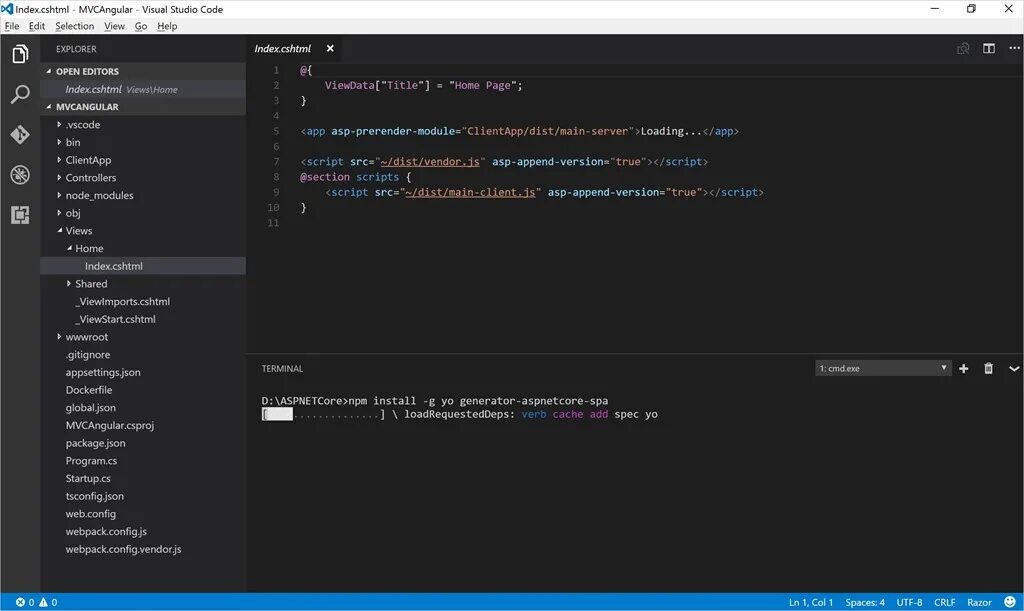Expand the Shared folder
1024x611 pixels.
pyautogui.click(x=69, y=283)
